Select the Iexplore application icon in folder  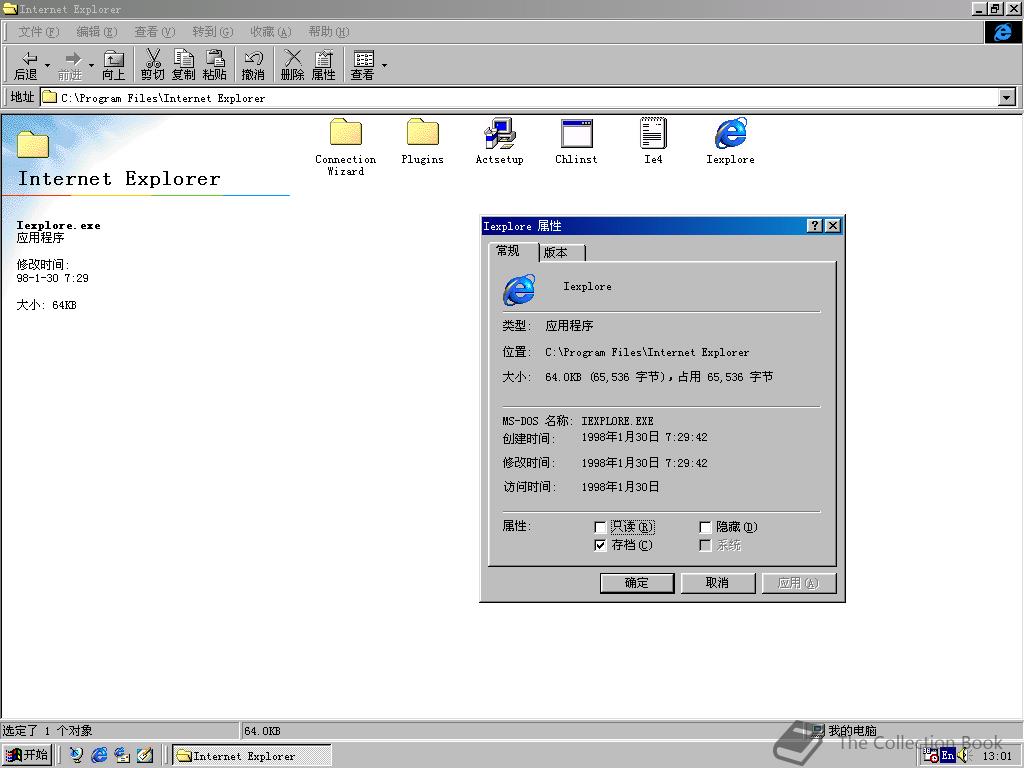[730, 141]
